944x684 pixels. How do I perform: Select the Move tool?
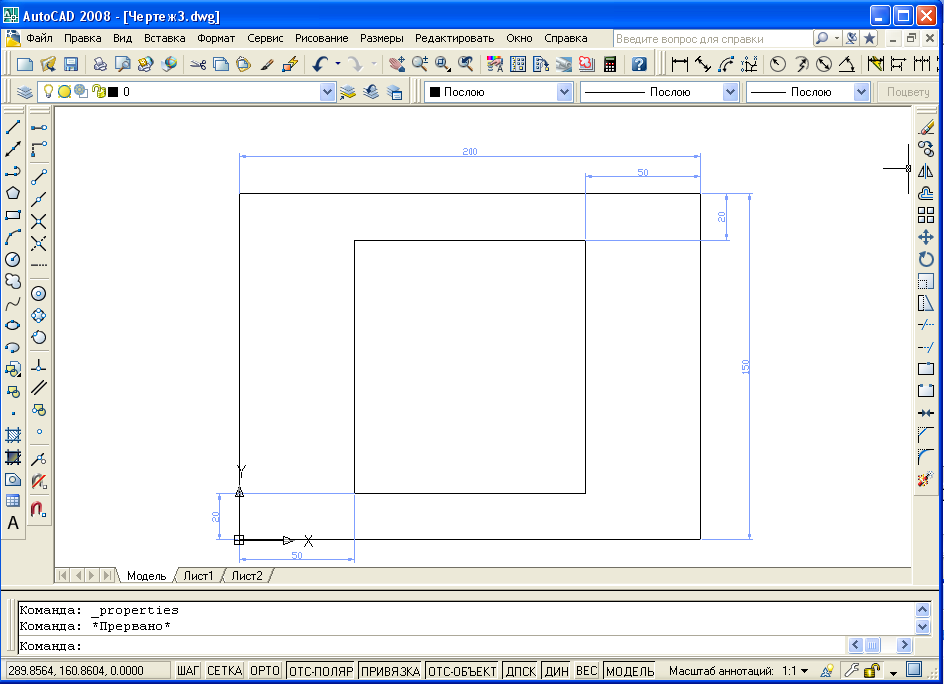tap(926, 237)
